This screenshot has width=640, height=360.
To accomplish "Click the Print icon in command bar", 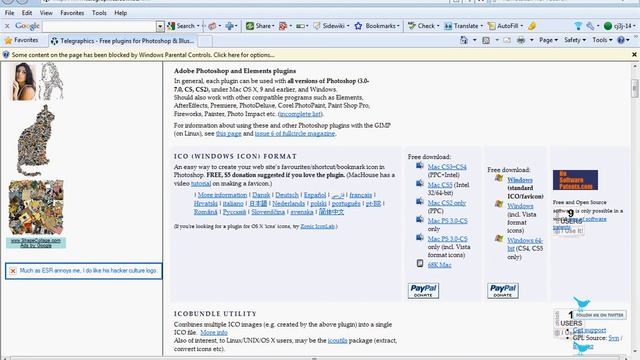I will [x=521, y=40].
